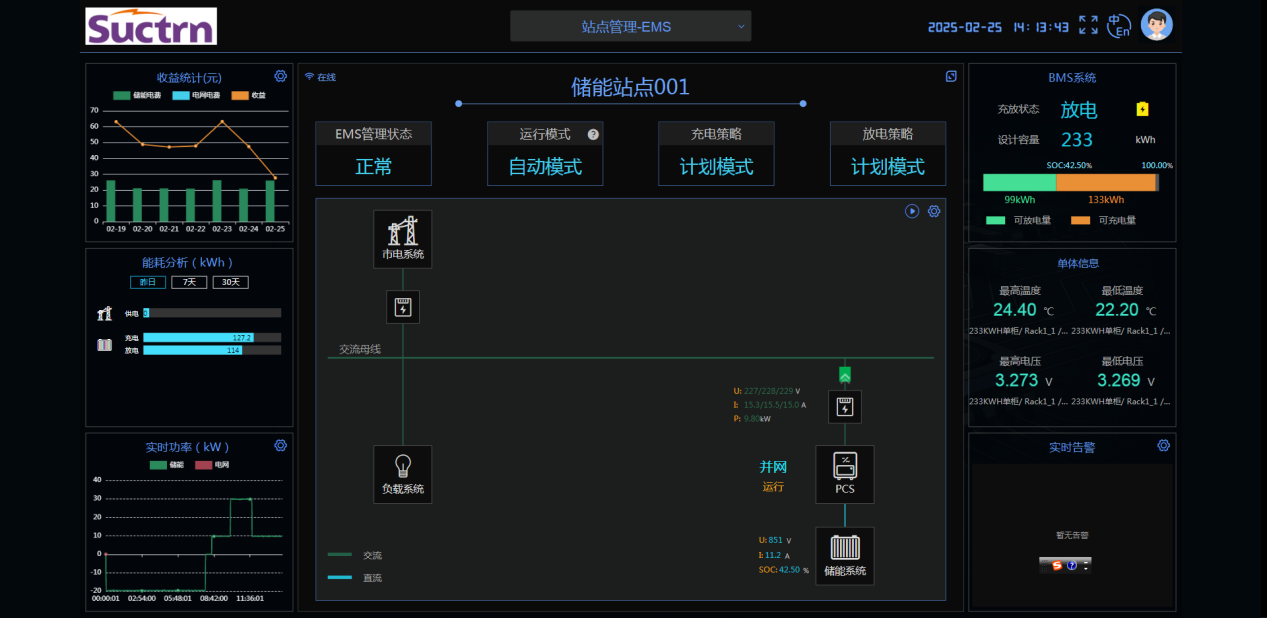Click the 运行模式 自动模式 card
This screenshot has width=1267, height=618.
tap(545, 154)
